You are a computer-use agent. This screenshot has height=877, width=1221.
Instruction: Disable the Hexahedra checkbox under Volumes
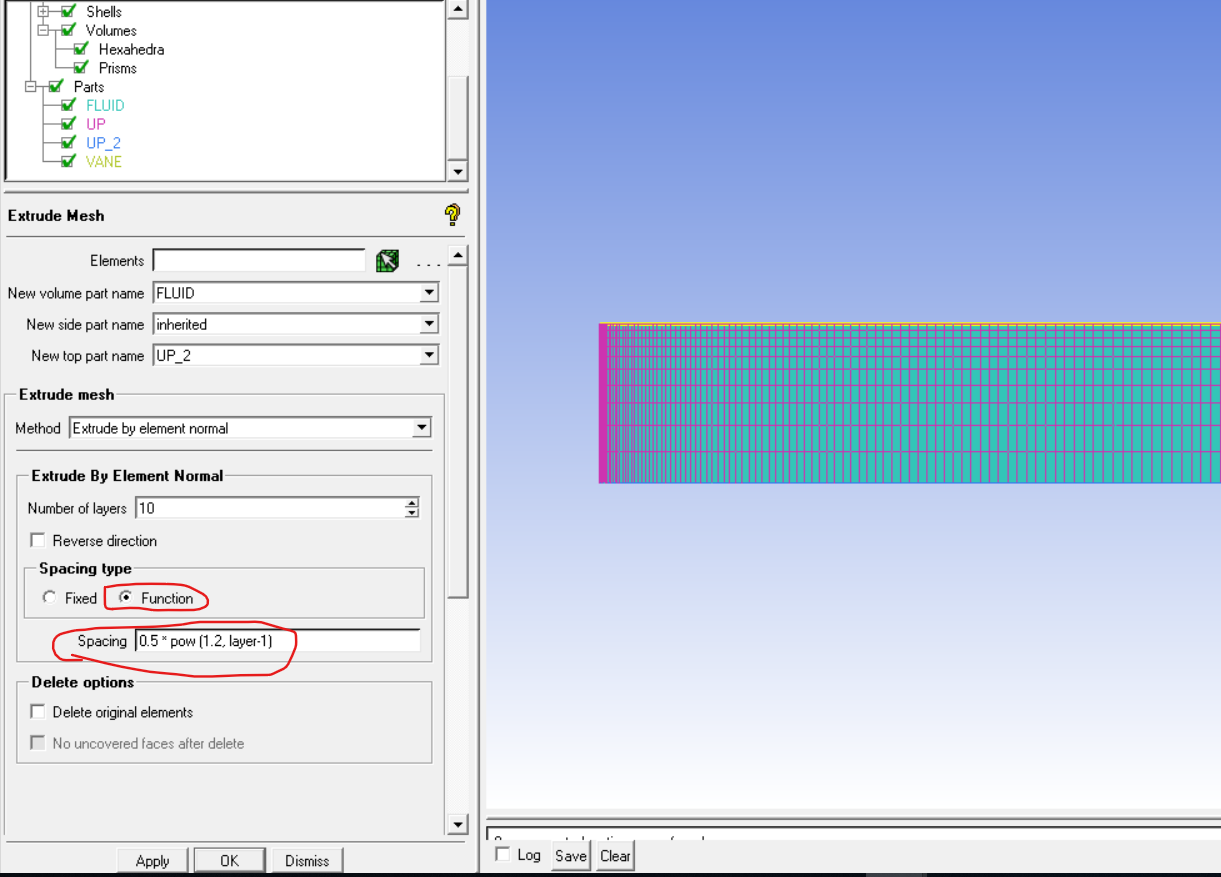pos(80,49)
